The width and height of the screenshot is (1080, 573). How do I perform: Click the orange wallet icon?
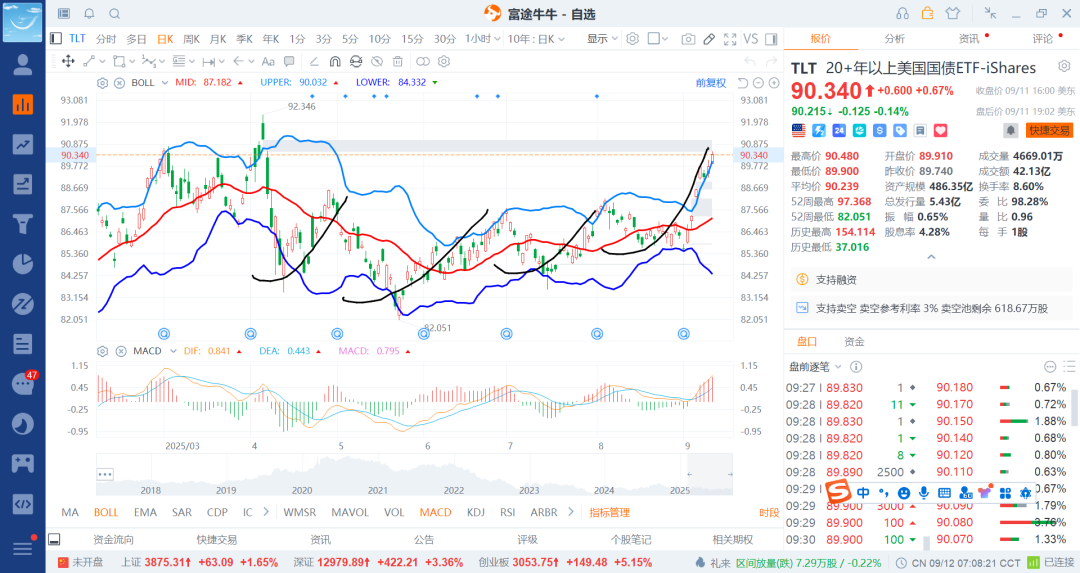pyautogui.click(x=927, y=13)
